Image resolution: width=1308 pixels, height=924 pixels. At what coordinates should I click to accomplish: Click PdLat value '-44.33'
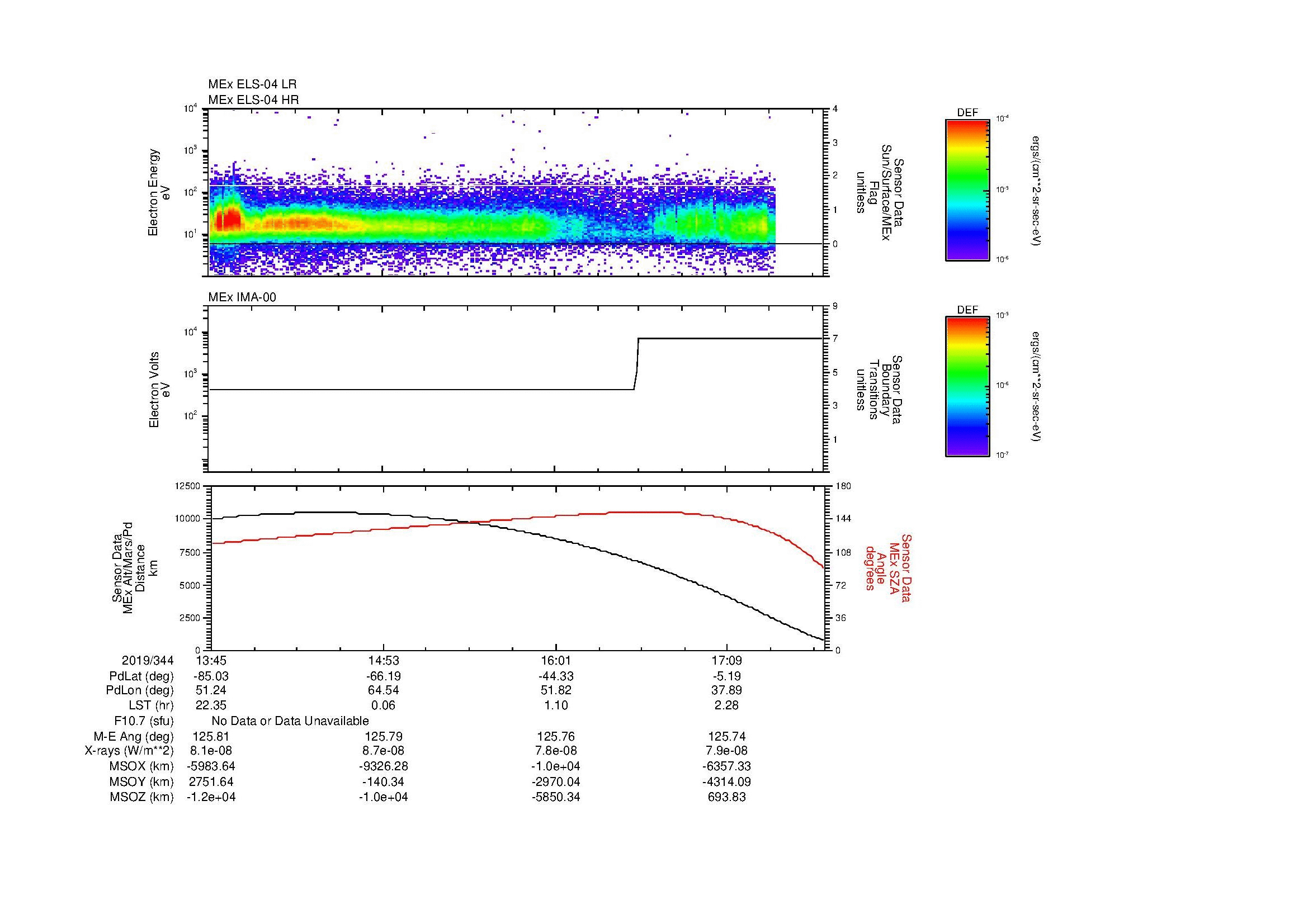[556, 676]
